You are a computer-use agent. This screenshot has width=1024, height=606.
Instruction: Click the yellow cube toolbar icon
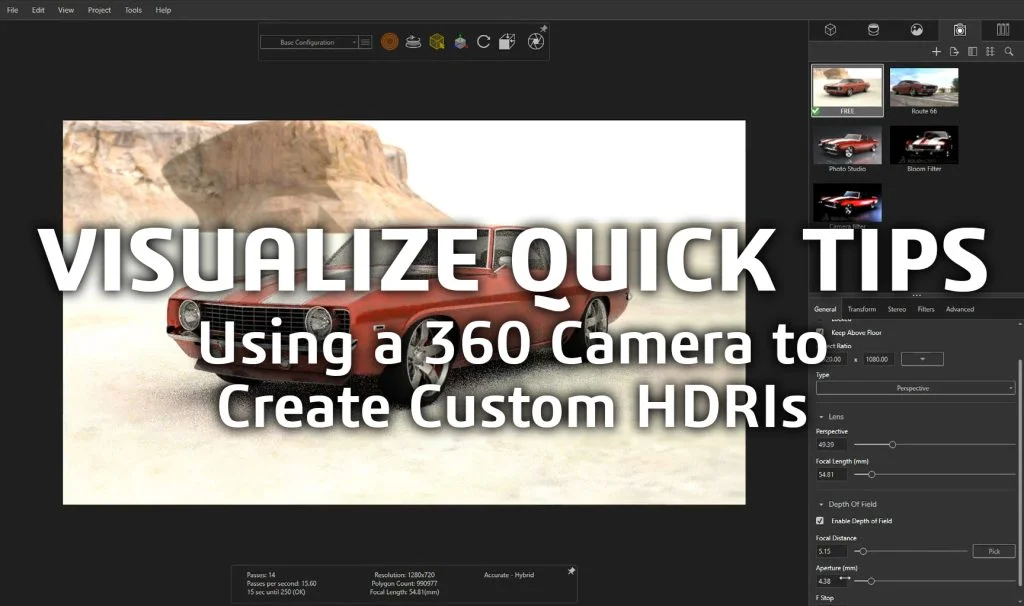click(437, 42)
